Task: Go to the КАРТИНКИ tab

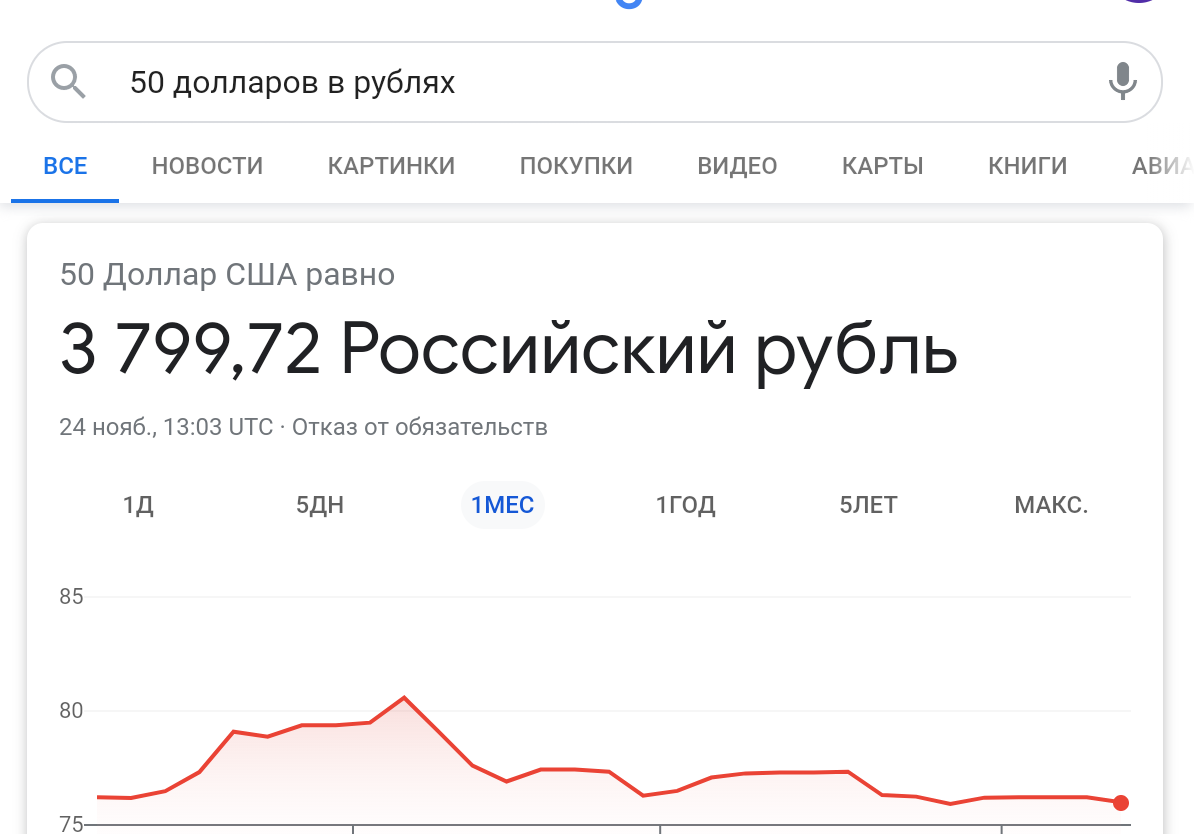Action: [x=391, y=166]
